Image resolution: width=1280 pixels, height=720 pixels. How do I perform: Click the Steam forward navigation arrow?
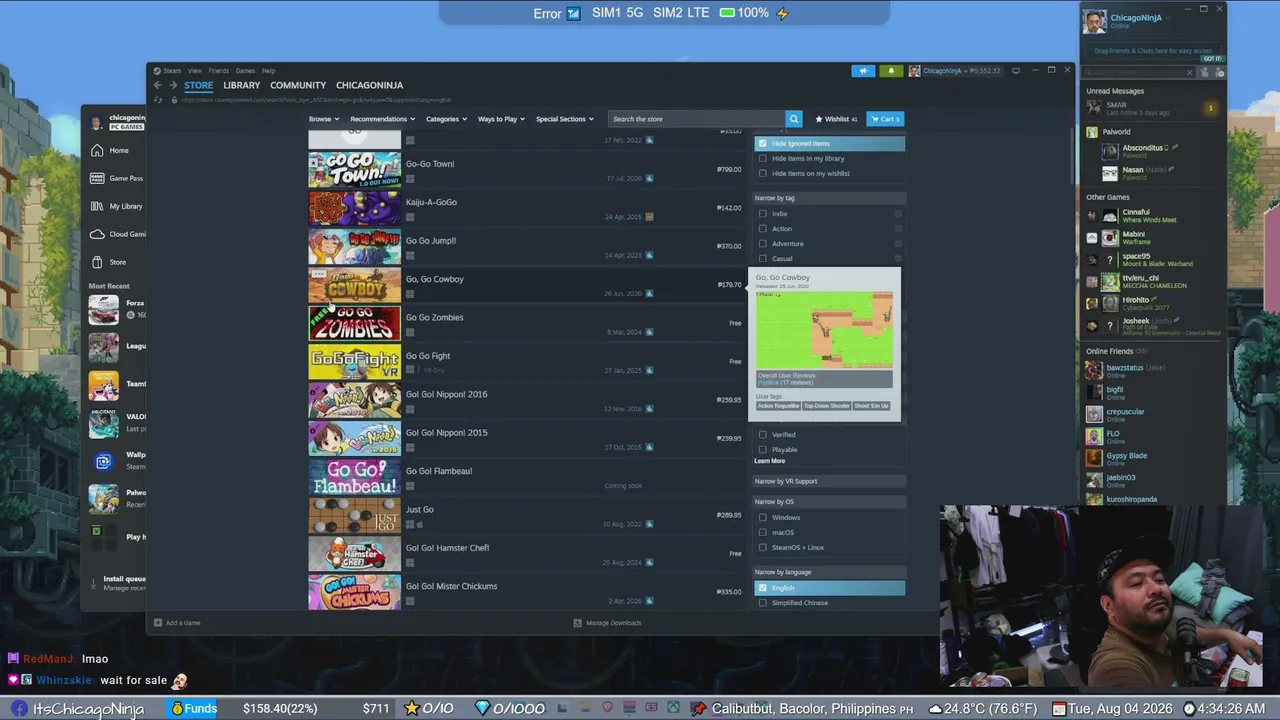tap(172, 85)
